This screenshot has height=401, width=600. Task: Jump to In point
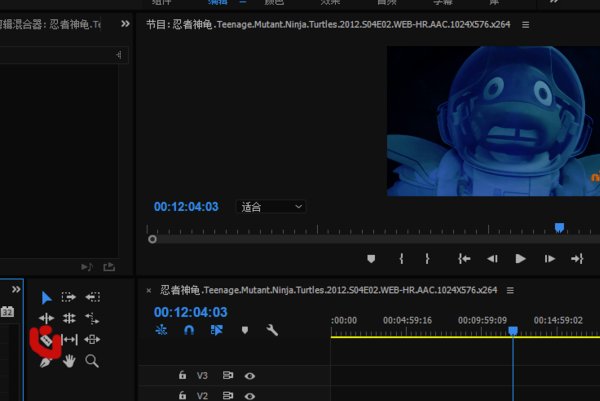pos(464,259)
